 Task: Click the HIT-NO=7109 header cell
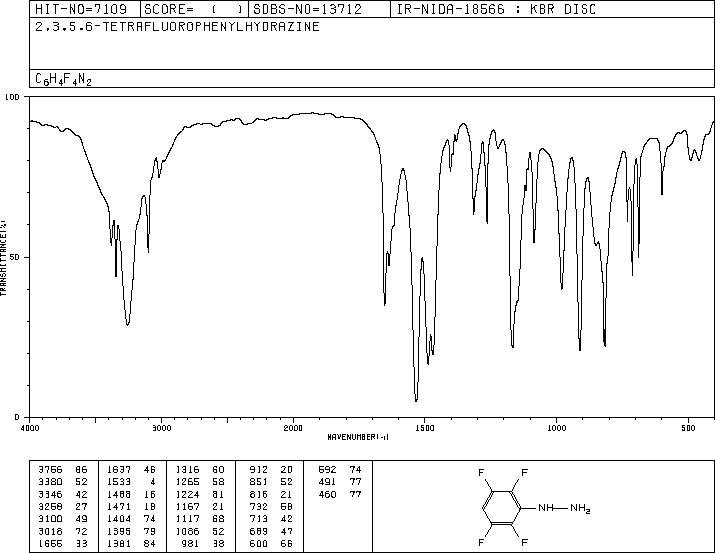pyautogui.click(x=85, y=9)
